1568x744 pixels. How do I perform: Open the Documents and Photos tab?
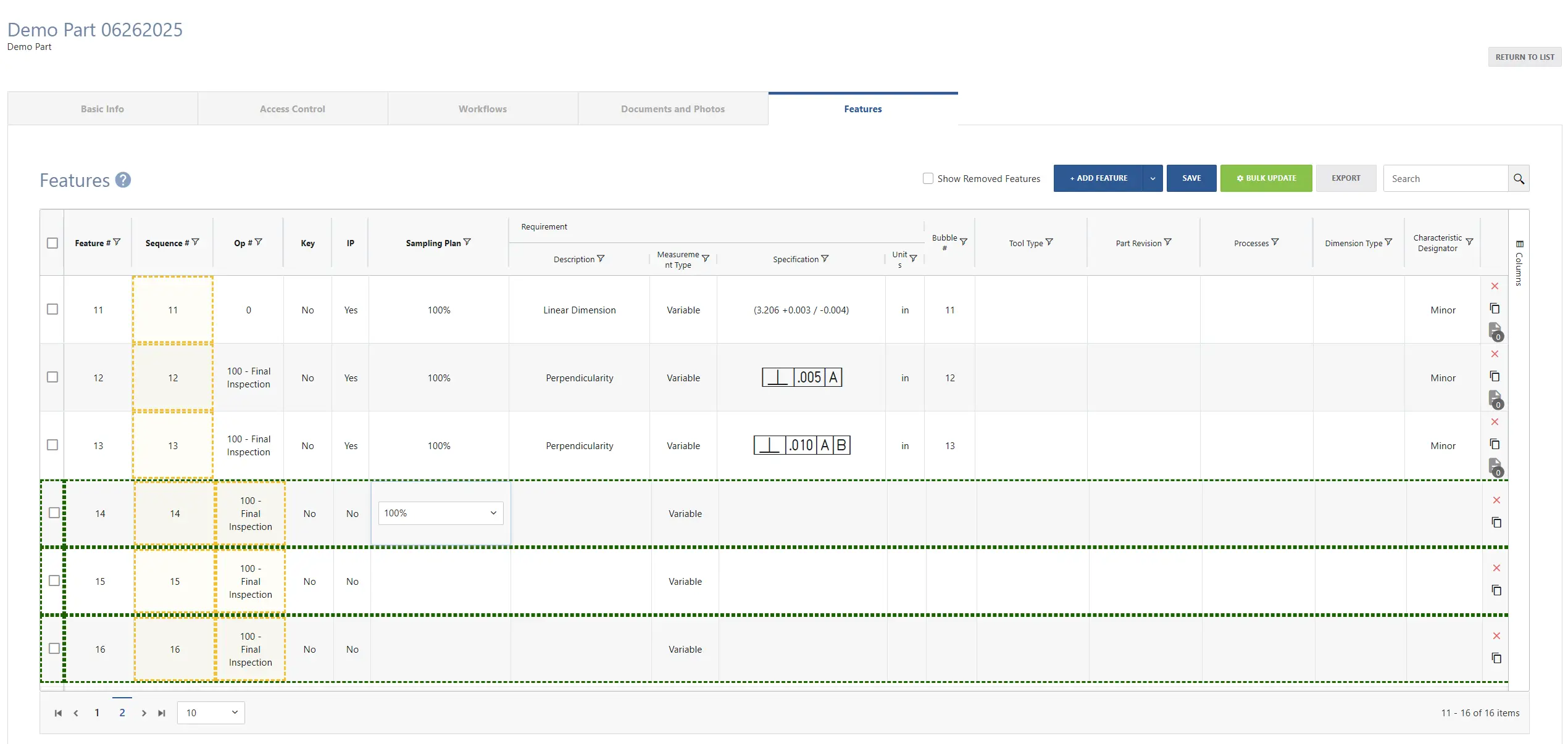(672, 109)
